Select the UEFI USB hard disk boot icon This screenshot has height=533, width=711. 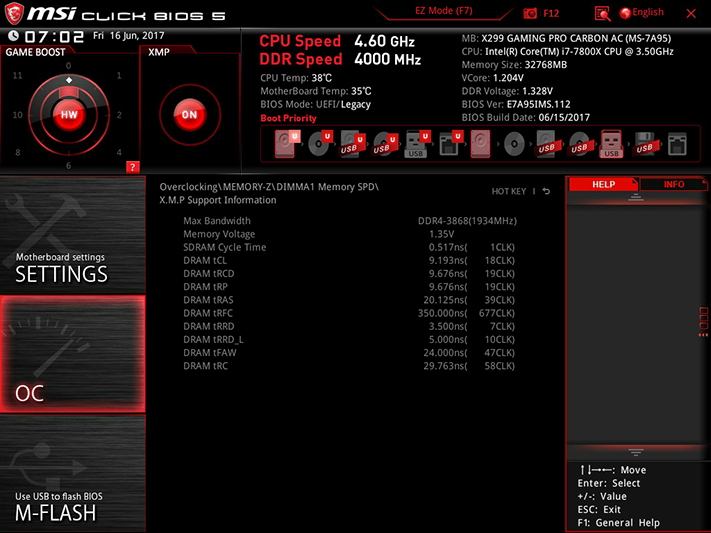tap(352, 144)
